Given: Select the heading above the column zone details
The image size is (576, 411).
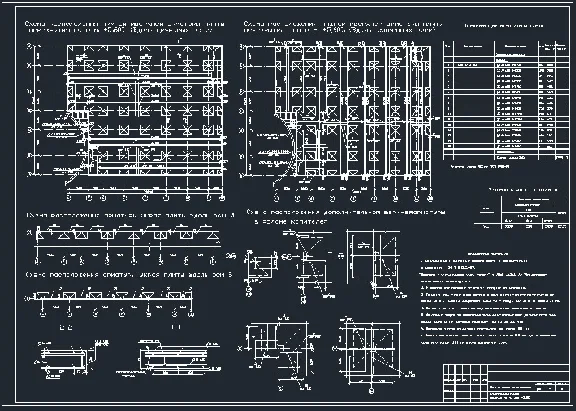Looking at the screenshot, I should [x=345, y=217].
